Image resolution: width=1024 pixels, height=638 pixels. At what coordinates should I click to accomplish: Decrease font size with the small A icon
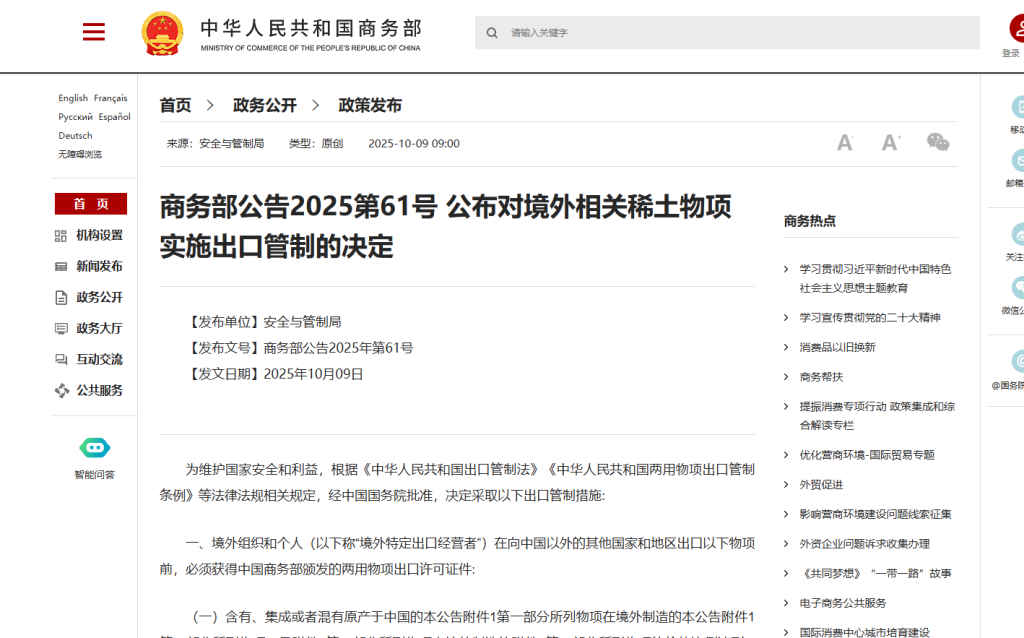click(845, 143)
